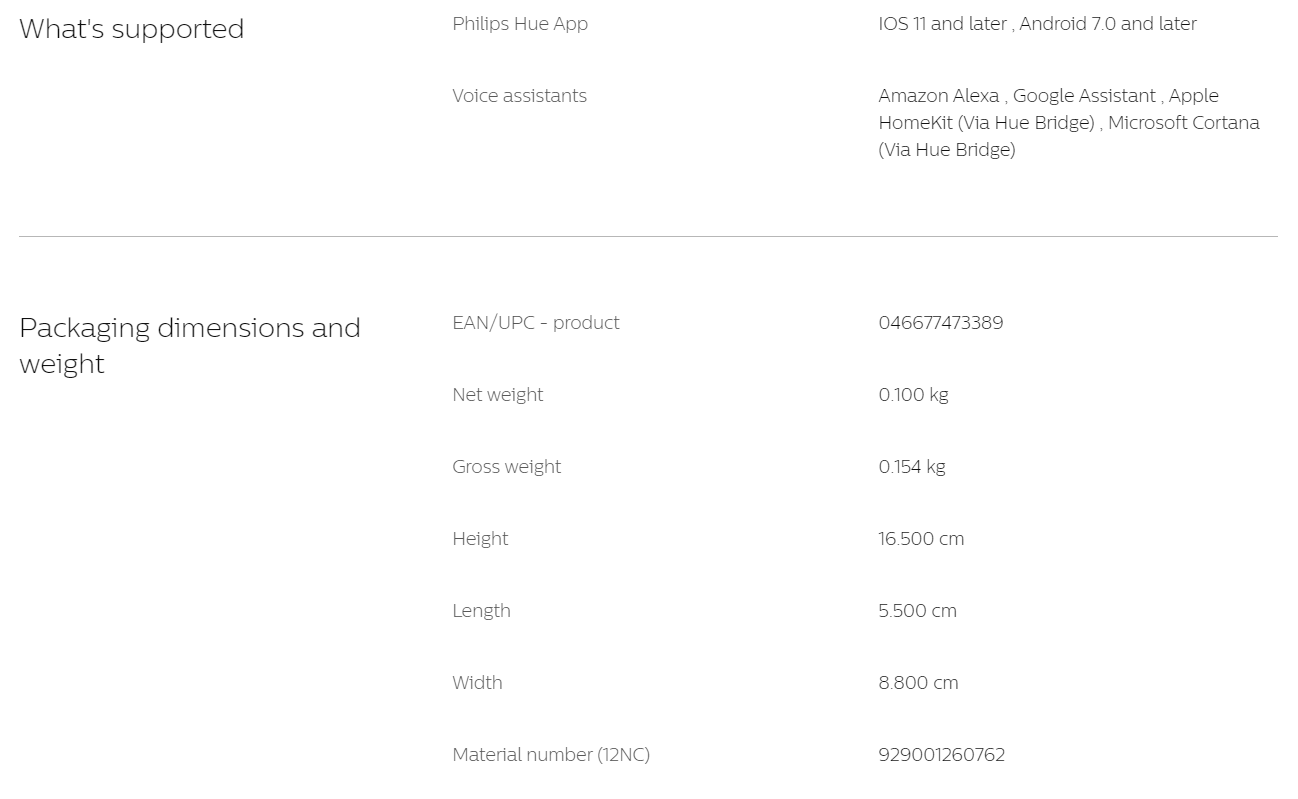Click the Voice assistants label
This screenshot has height=799, width=1298.
point(519,96)
